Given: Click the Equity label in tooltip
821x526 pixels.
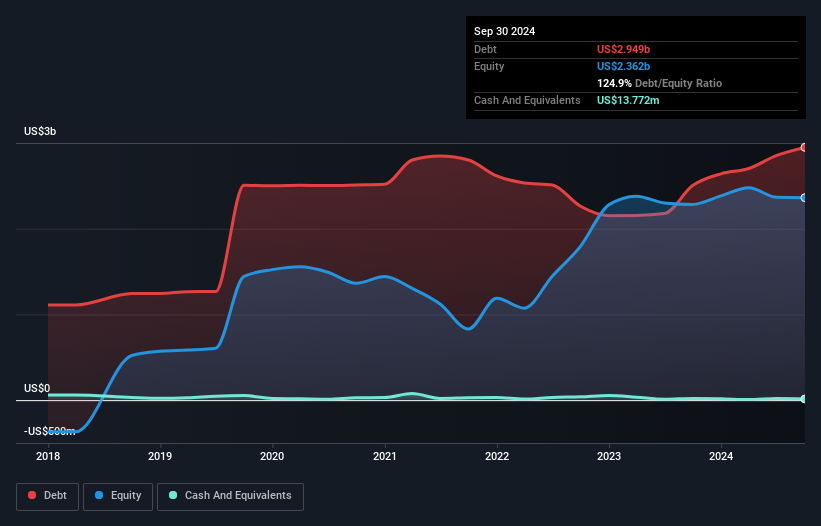Looking at the screenshot, I should point(489,66).
